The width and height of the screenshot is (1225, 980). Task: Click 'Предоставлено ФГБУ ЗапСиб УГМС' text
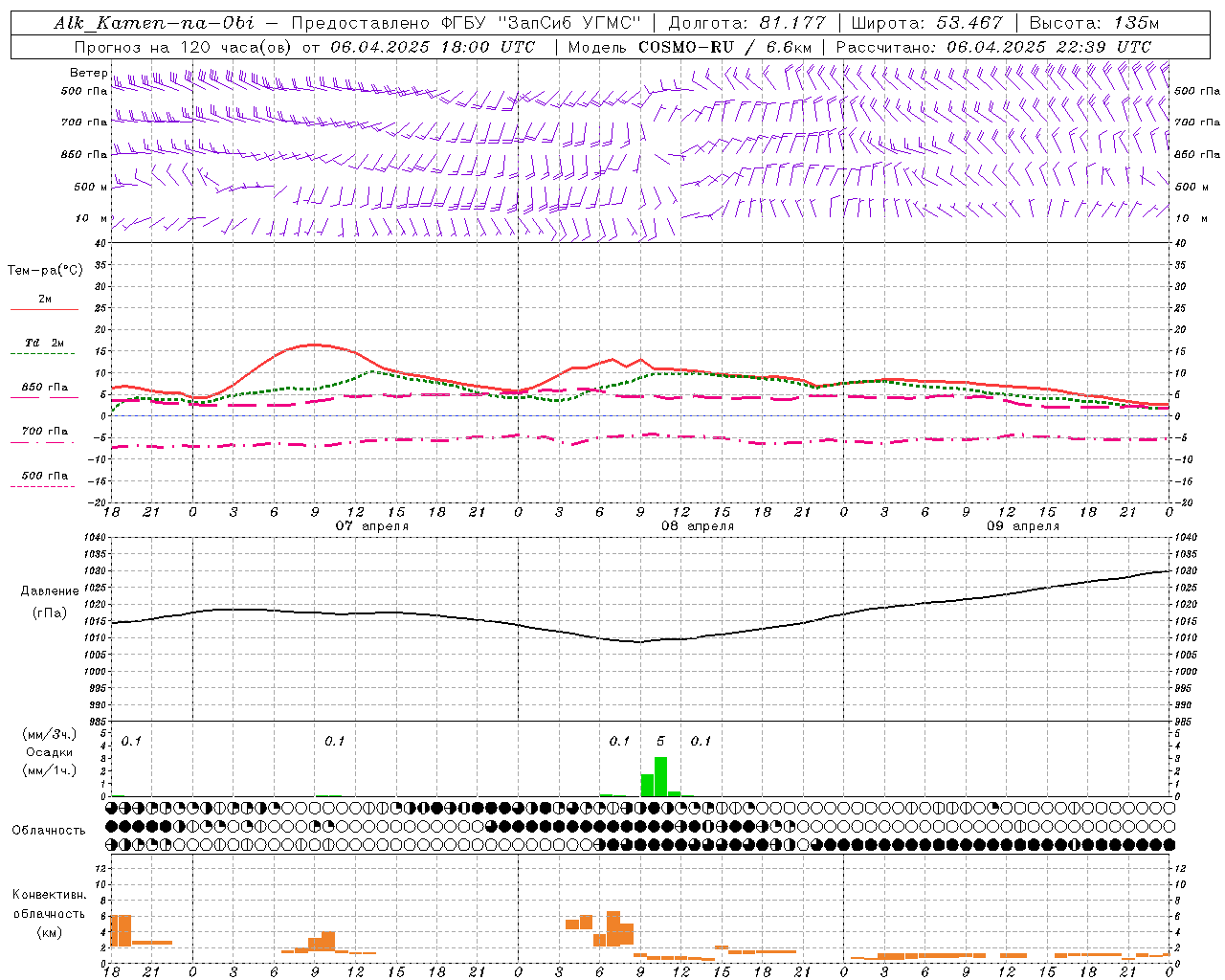tap(465, 23)
